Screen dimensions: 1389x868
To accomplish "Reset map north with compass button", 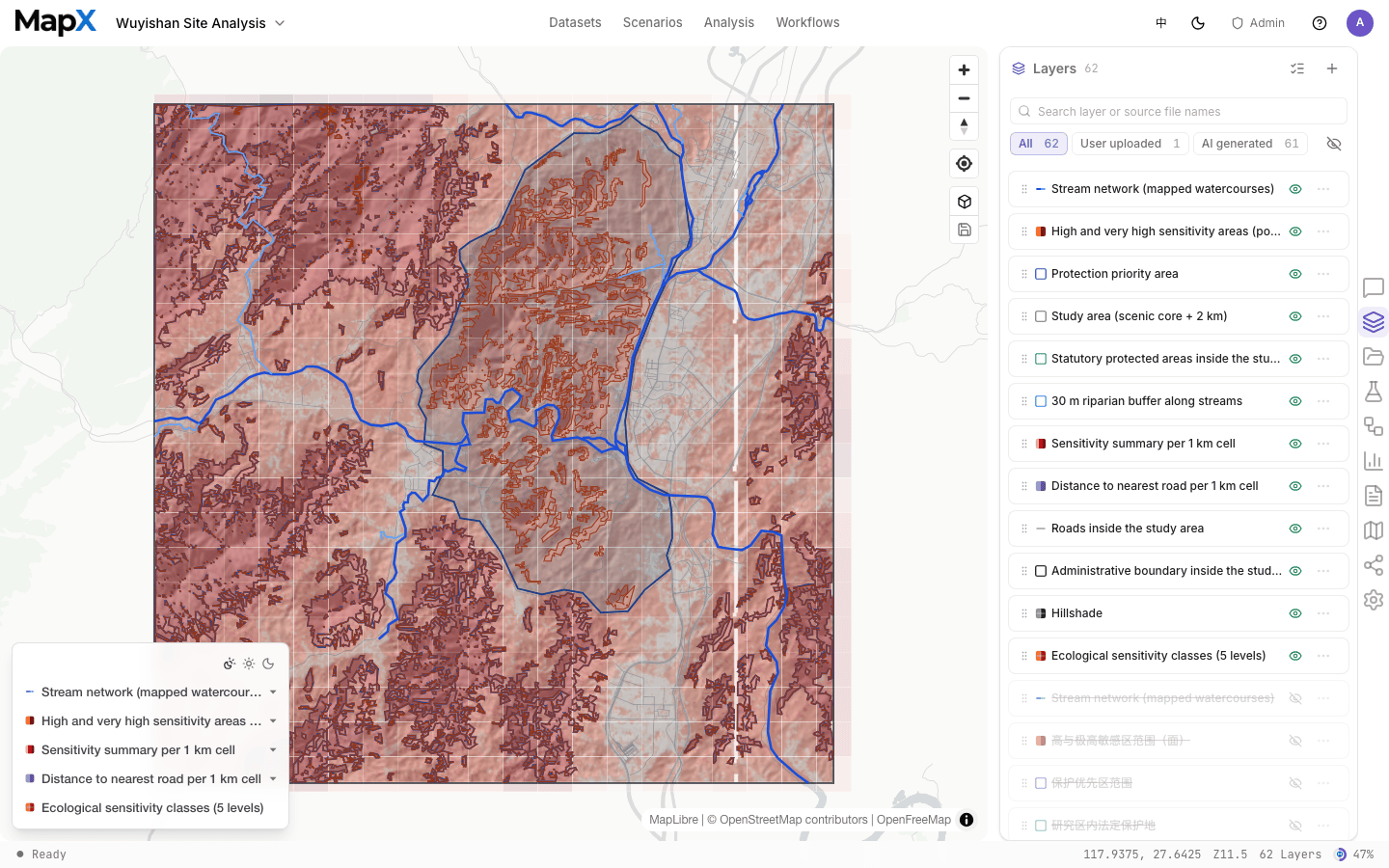I will pyautogui.click(x=964, y=126).
